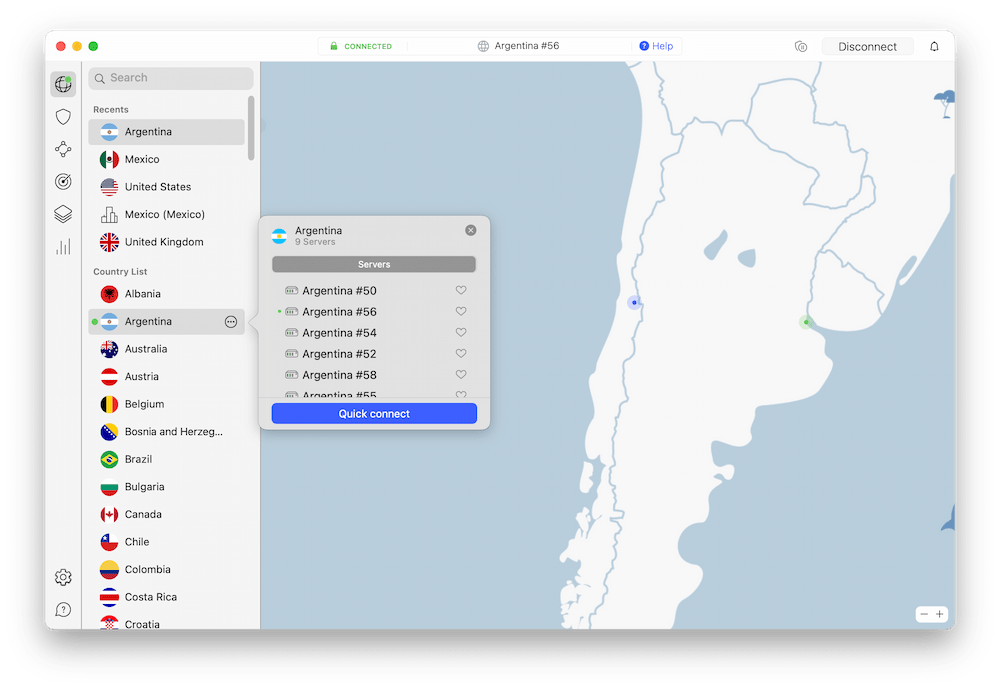The height and width of the screenshot is (689, 1000).
Task: Connect to United Kingdom in Recents
Action: point(166,242)
